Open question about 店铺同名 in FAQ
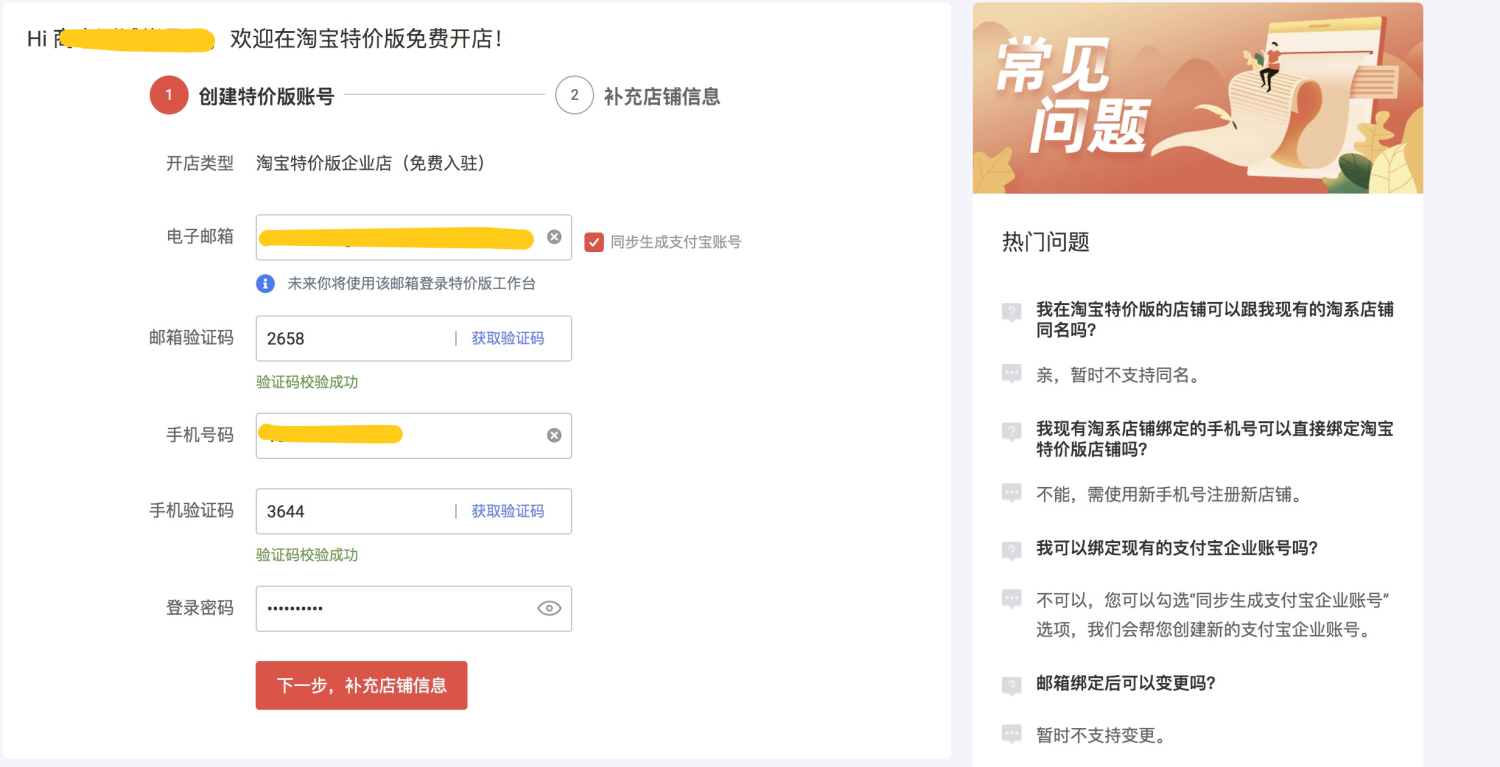 (x=1214, y=320)
